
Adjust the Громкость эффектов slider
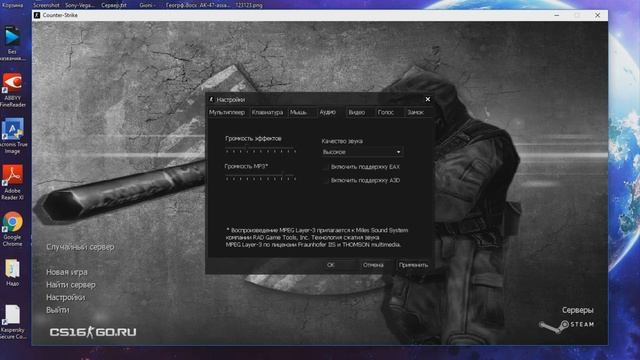coord(261,151)
